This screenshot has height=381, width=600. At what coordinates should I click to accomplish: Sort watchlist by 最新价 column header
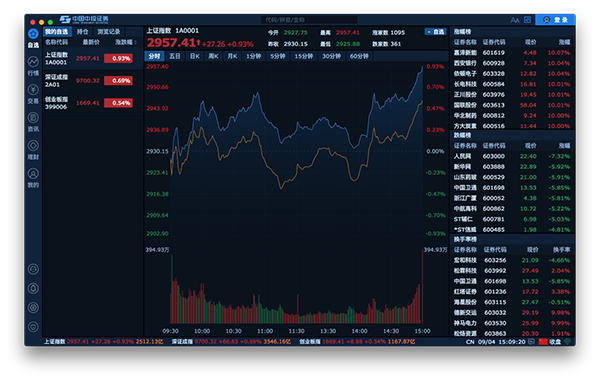point(91,42)
